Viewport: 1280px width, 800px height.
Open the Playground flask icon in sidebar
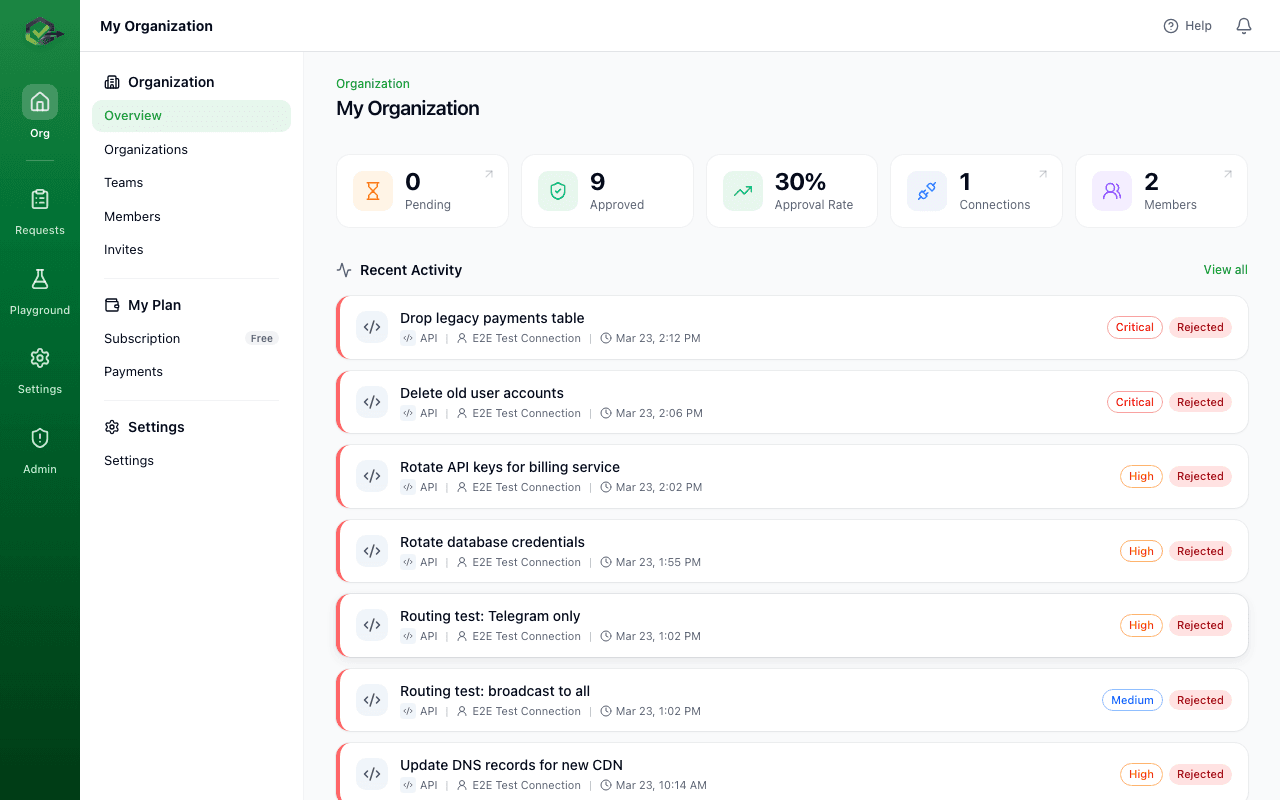(39, 279)
